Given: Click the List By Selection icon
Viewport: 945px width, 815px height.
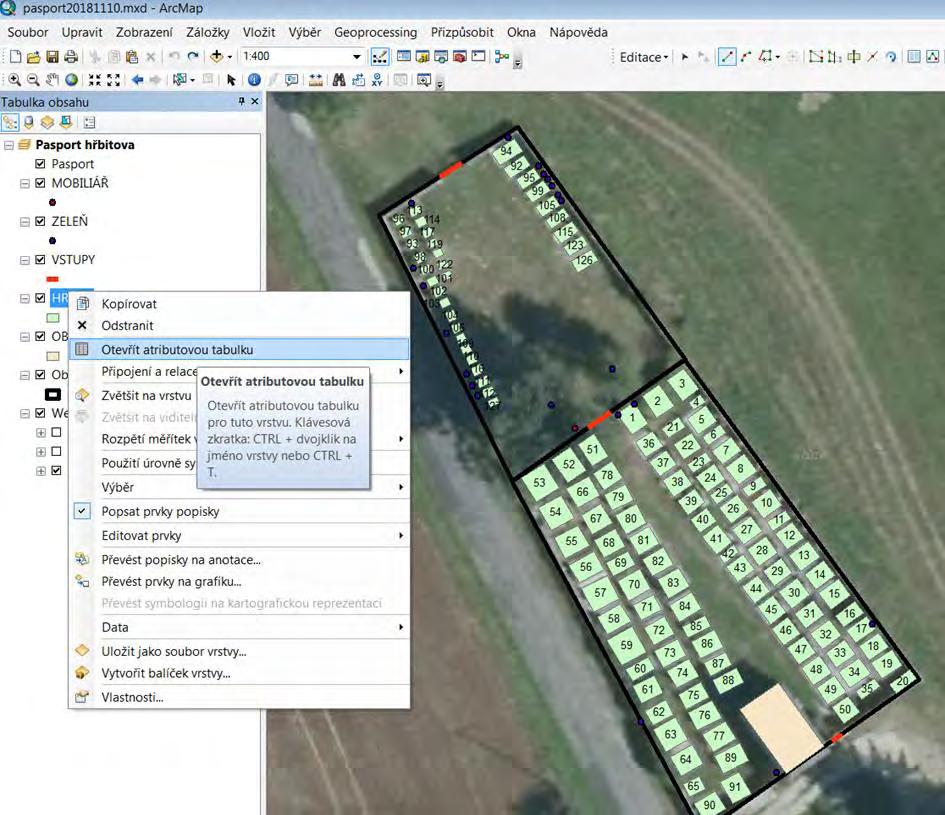Looking at the screenshot, I should (x=66, y=123).
